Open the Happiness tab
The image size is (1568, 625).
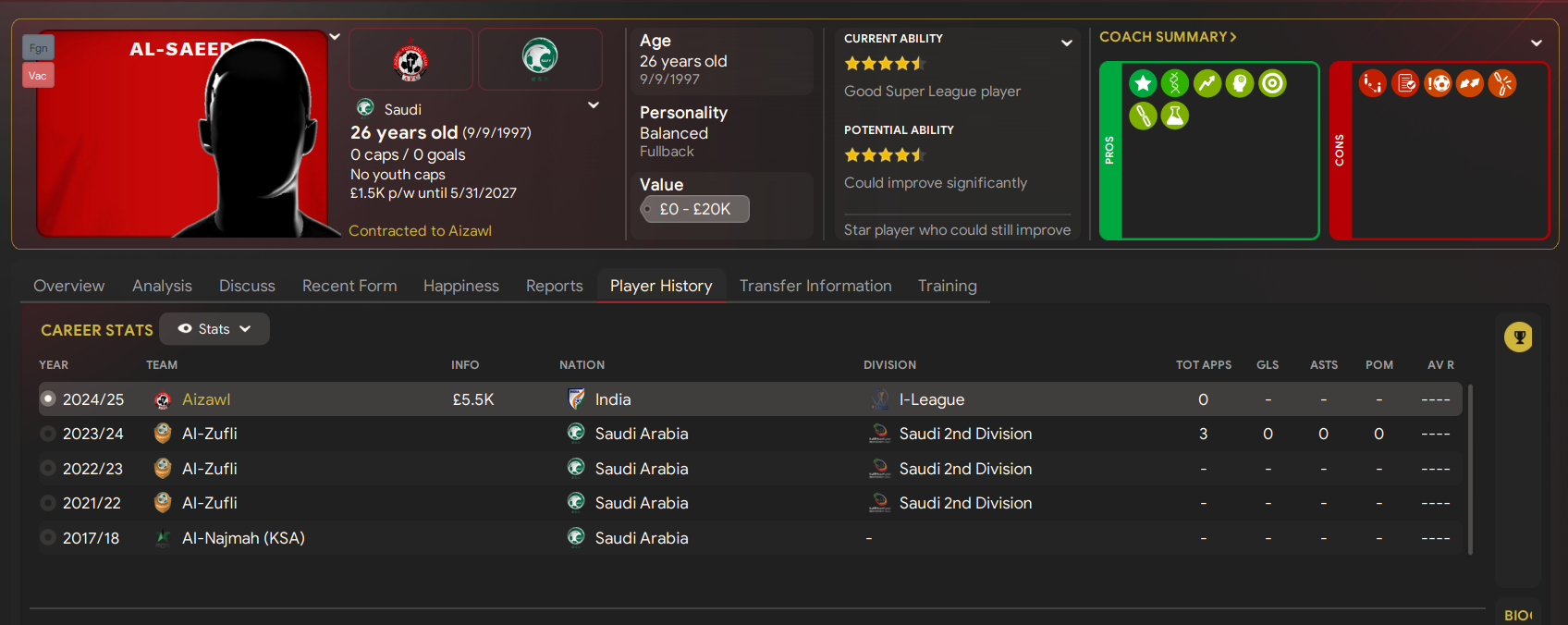461,286
